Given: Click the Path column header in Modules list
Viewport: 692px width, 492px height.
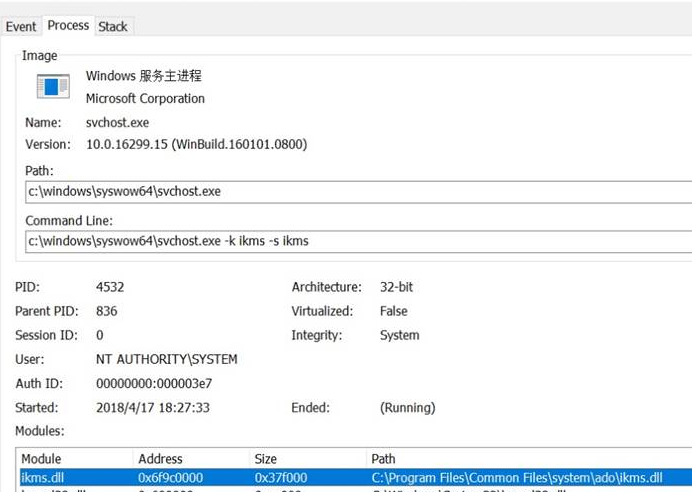Looking at the screenshot, I should pyautogui.click(x=383, y=459).
